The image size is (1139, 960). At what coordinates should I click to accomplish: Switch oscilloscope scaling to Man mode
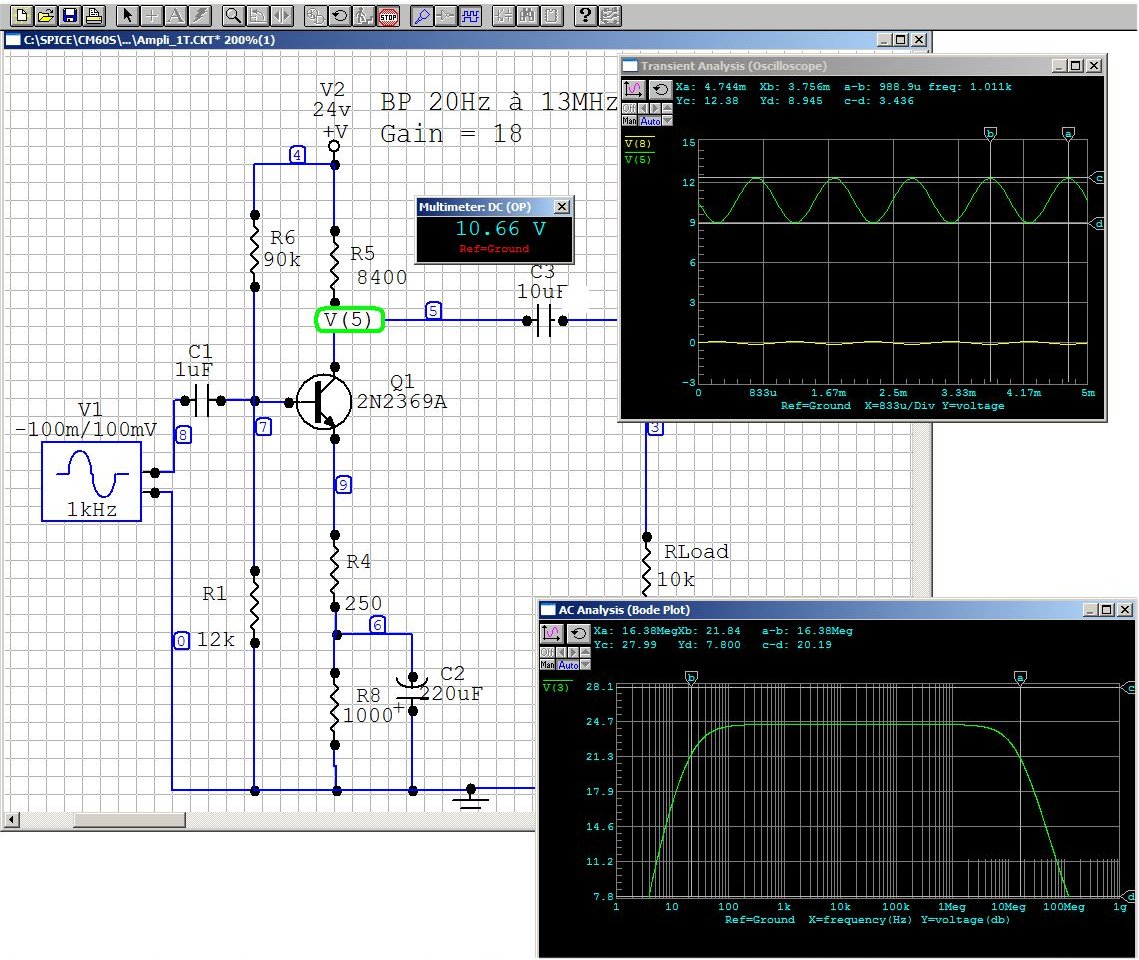pyautogui.click(x=629, y=121)
